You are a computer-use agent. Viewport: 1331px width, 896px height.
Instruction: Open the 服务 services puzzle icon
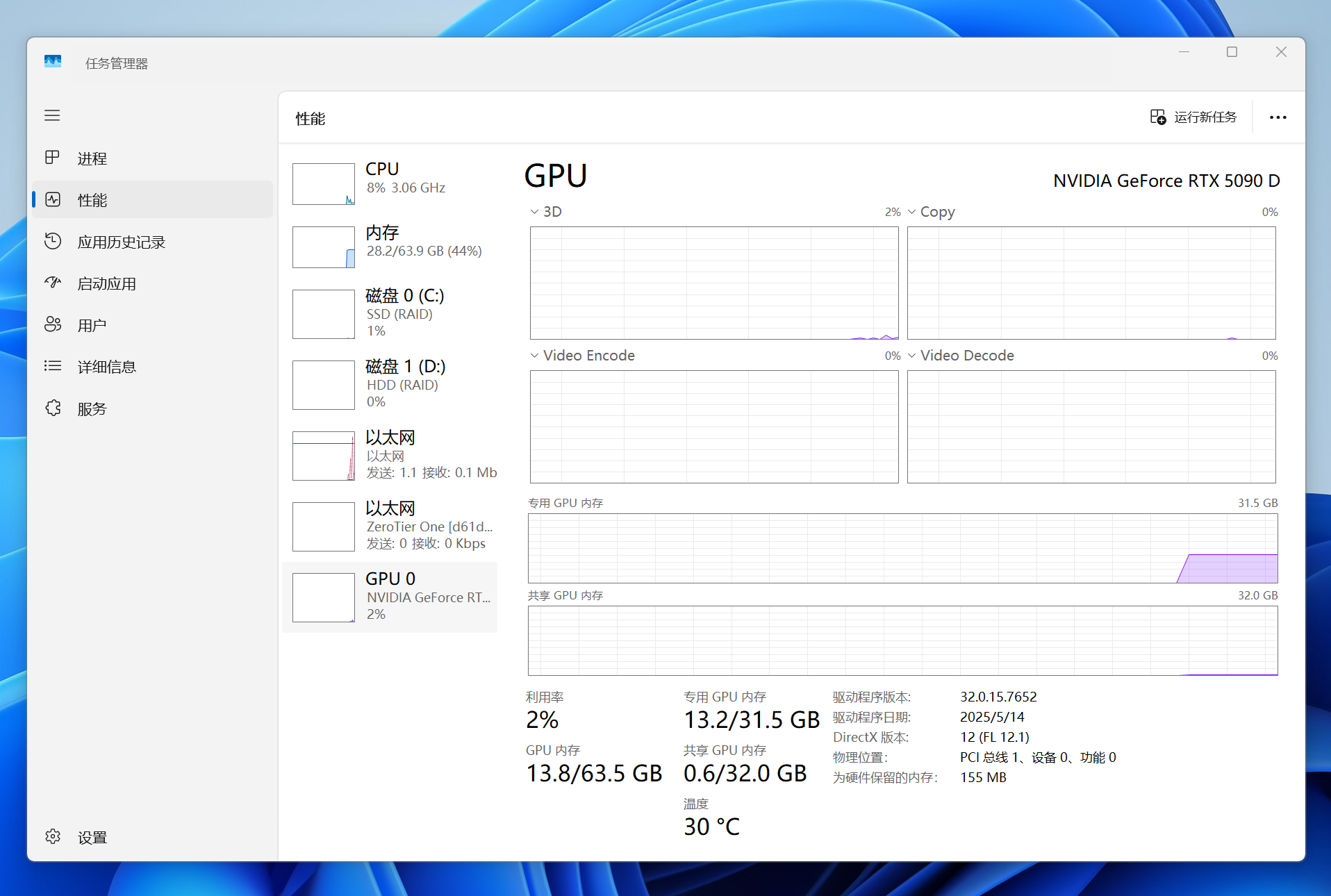53,408
